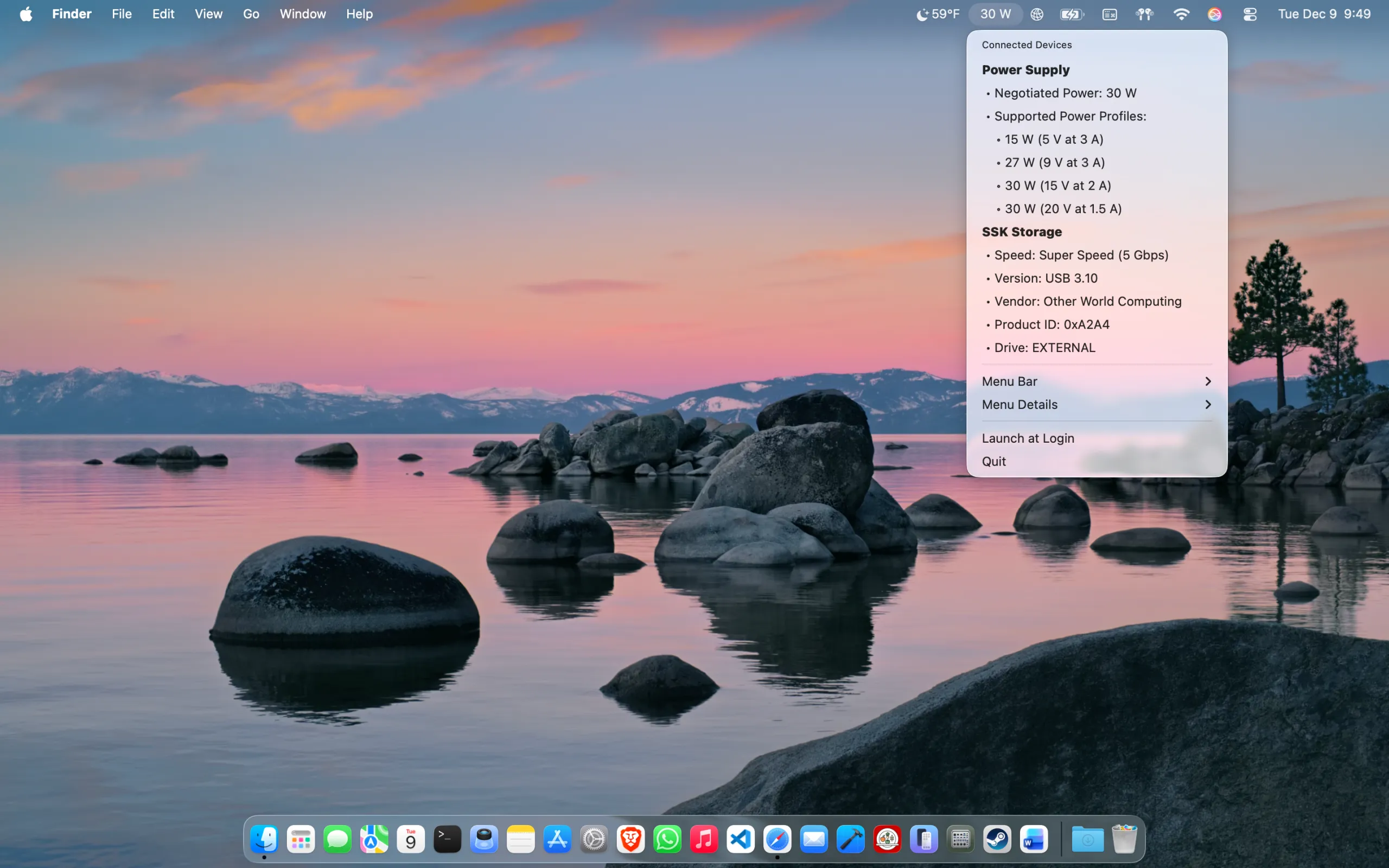The width and height of the screenshot is (1389, 868).
Task: Quit the app via Quit entry
Action: [993, 461]
